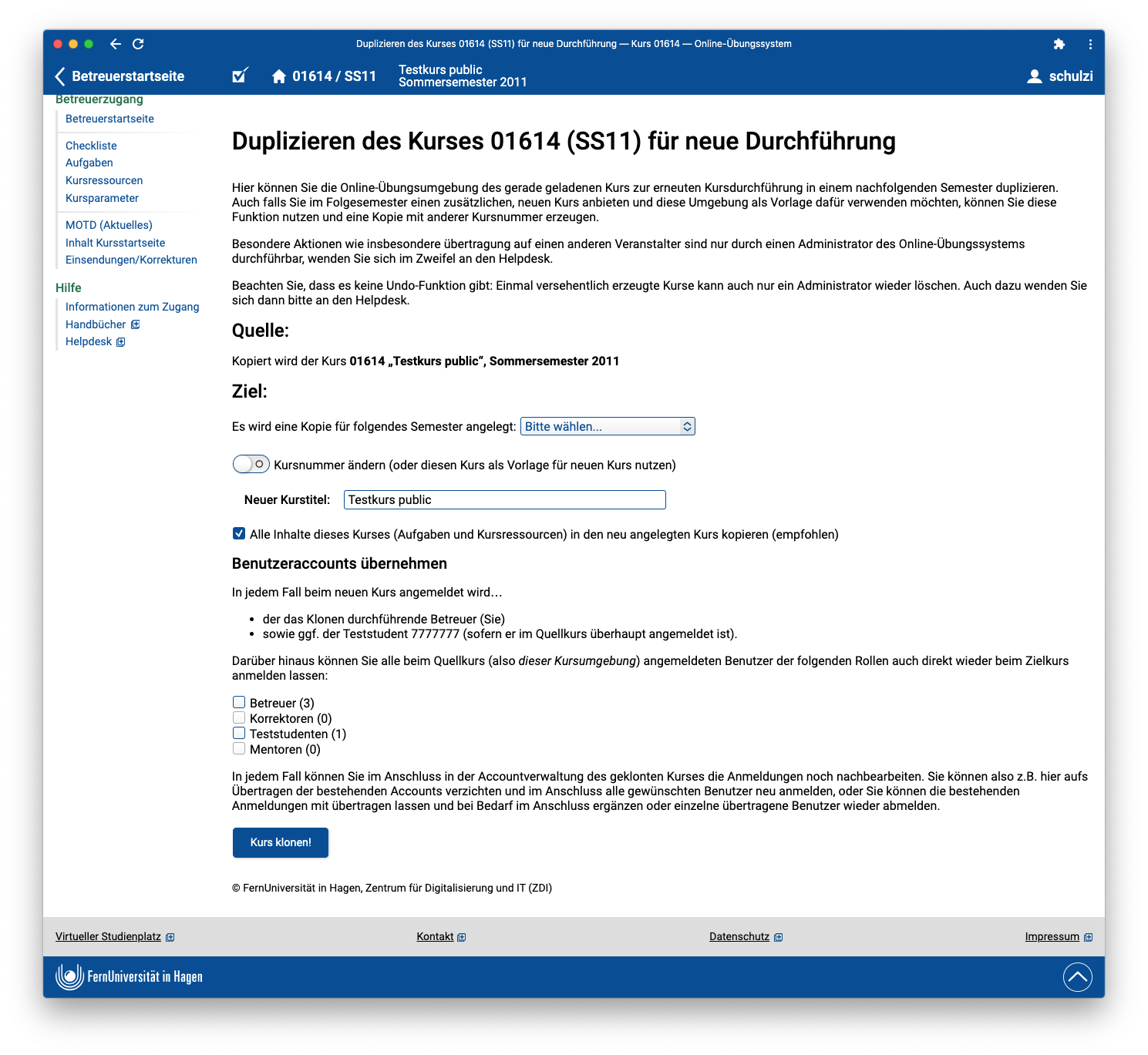Open MOTD (Aktuelles) in the sidebar

(109, 225)
